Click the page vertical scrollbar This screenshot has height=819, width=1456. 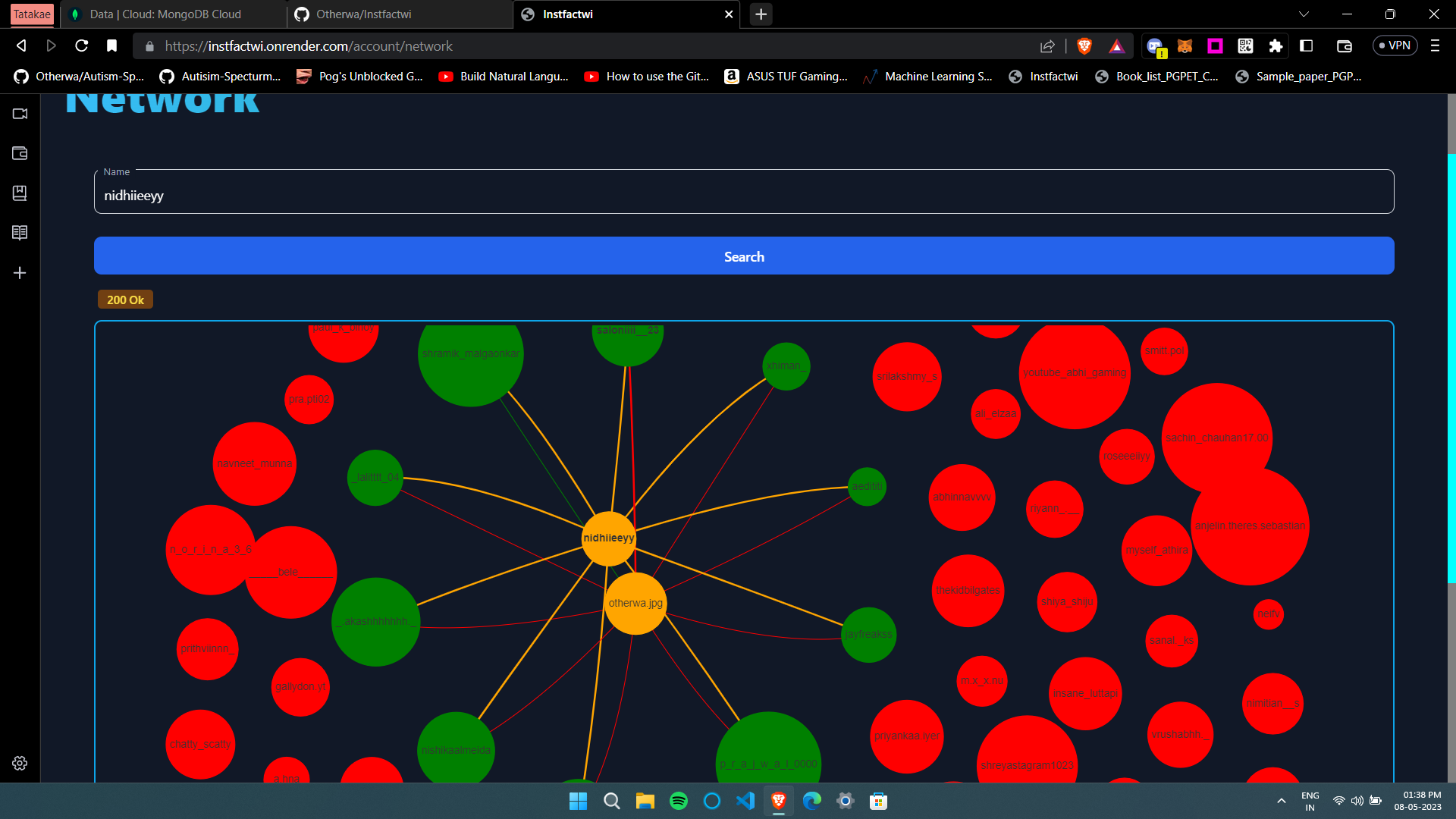coord(1451,368)
